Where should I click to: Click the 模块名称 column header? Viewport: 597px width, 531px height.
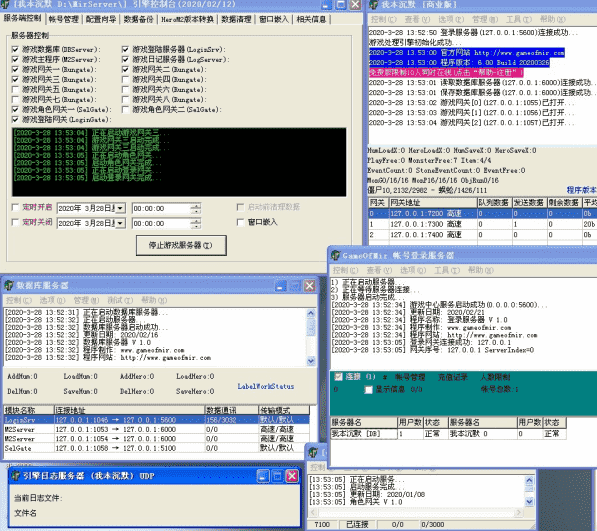[x=29, y=410]
